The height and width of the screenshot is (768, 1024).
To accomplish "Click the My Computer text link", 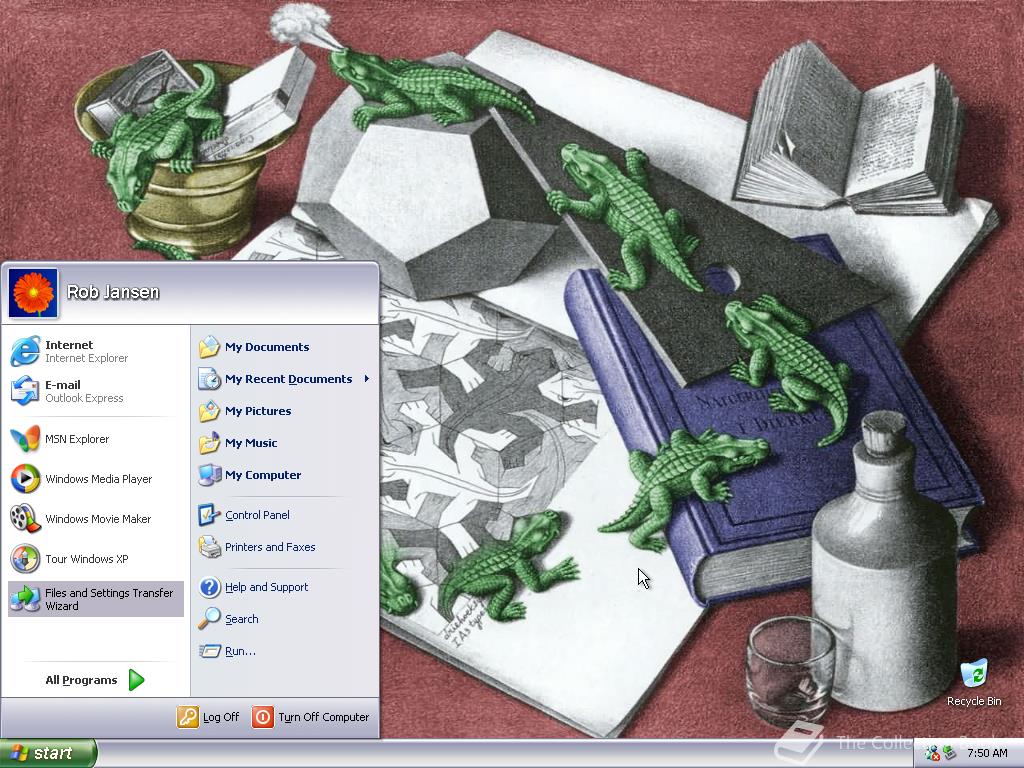I will 263,475.
